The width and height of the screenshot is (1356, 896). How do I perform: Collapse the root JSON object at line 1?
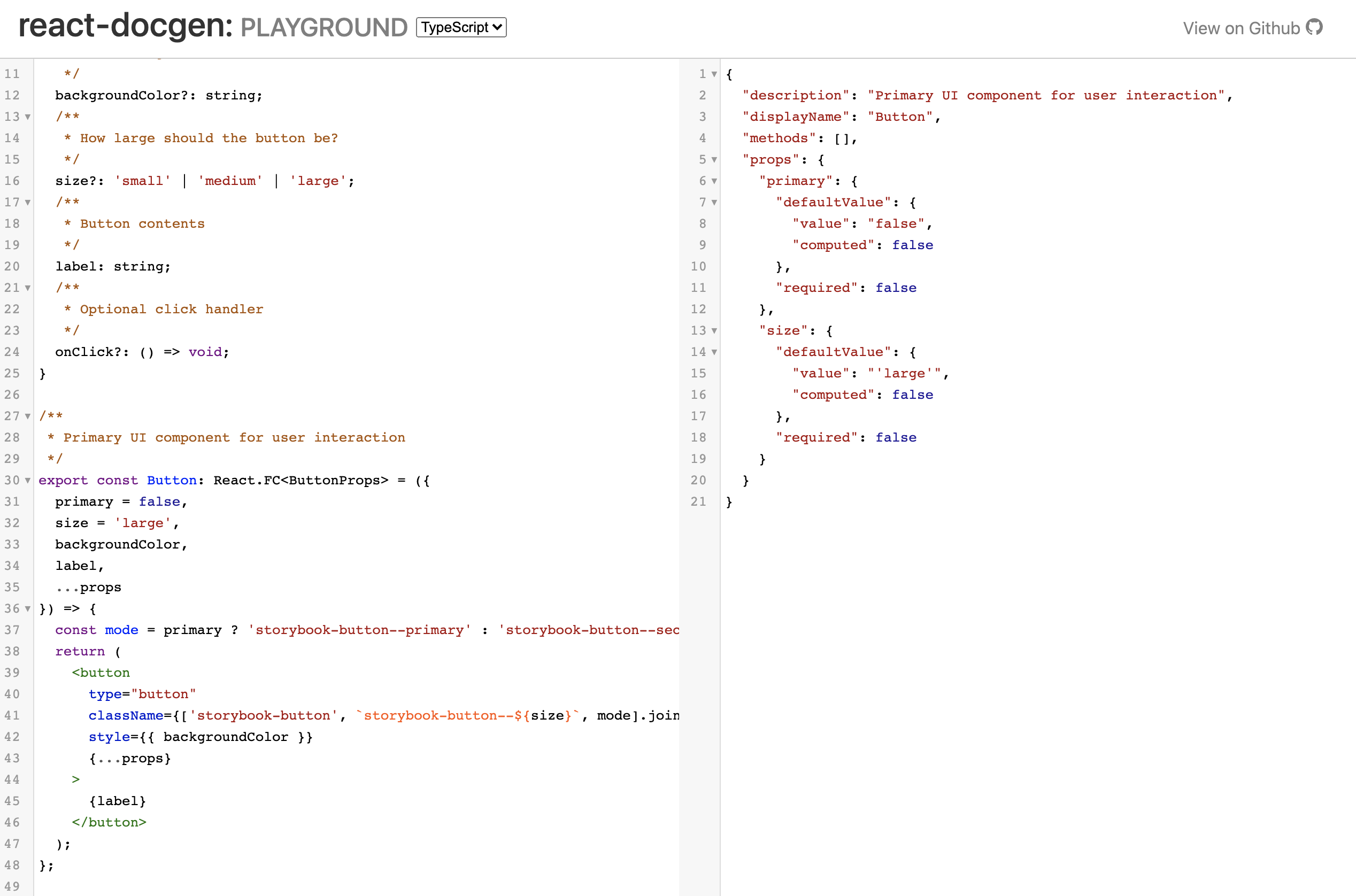[x=714, y=74]
